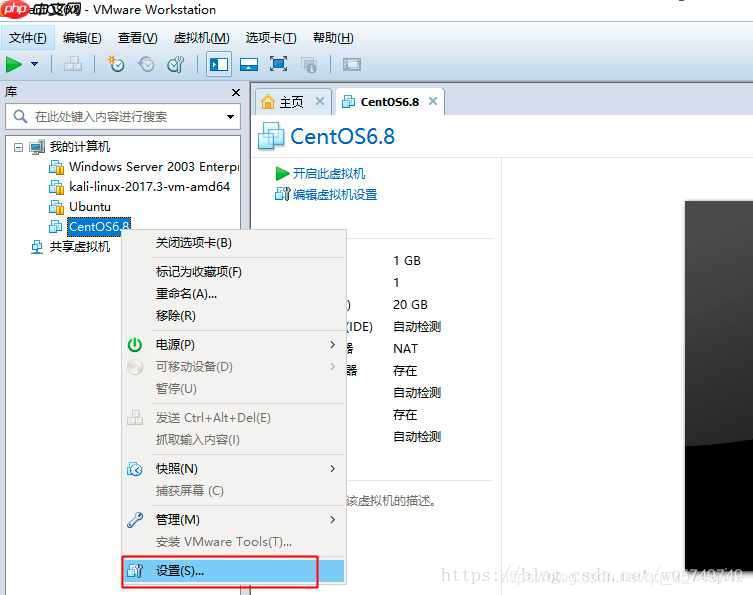
Task: Click the green power-on play toolbar button
Action: pos(14,64)
